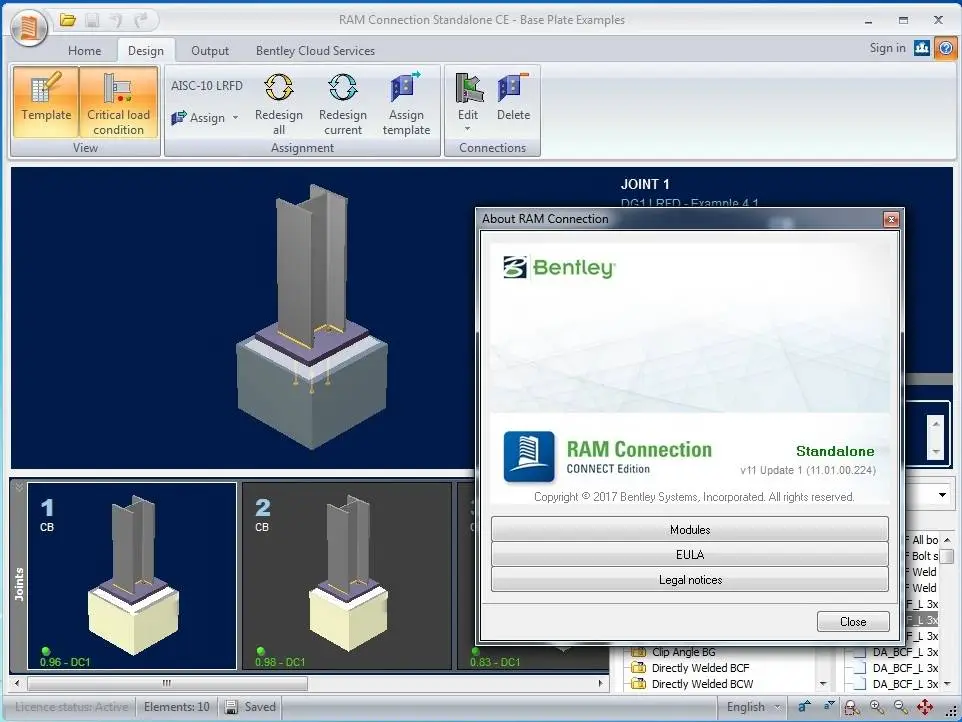Screen dimensions: 962x722
Task: Click the JOINT 1 title in 3D view
Action: pos(645,184)
